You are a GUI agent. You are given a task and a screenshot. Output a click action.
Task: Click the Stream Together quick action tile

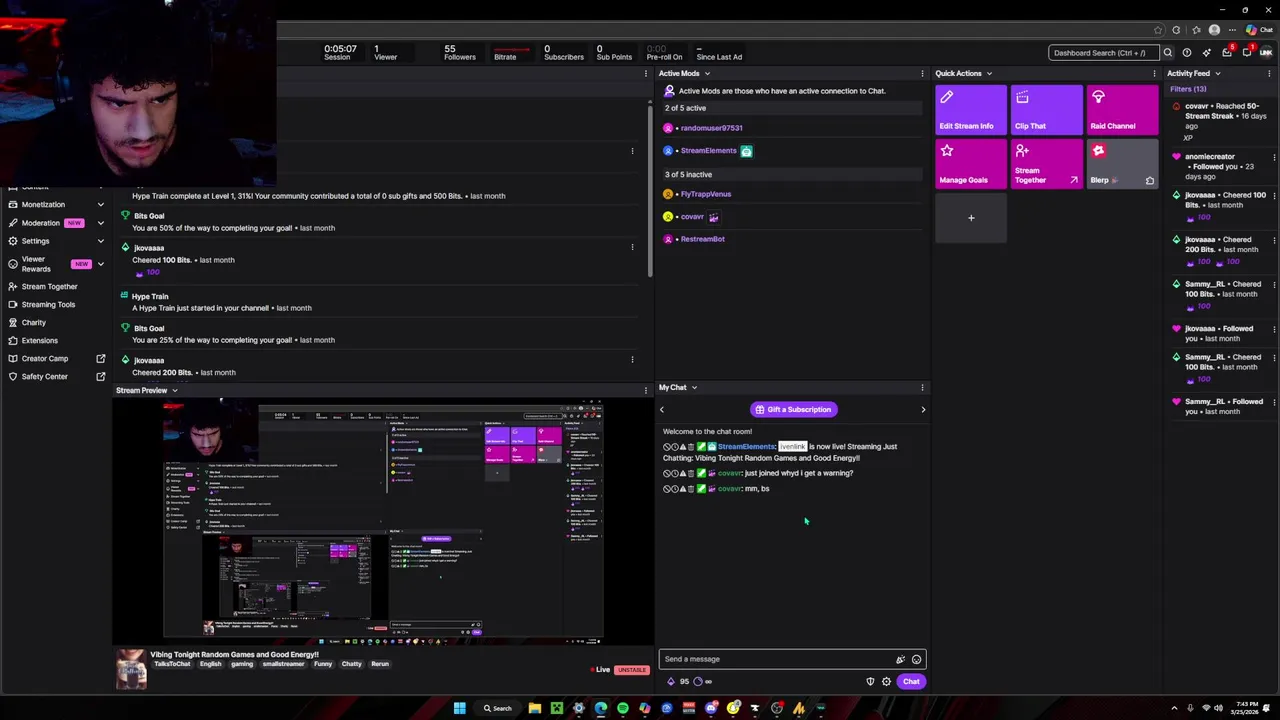[x=1046, y=164]
